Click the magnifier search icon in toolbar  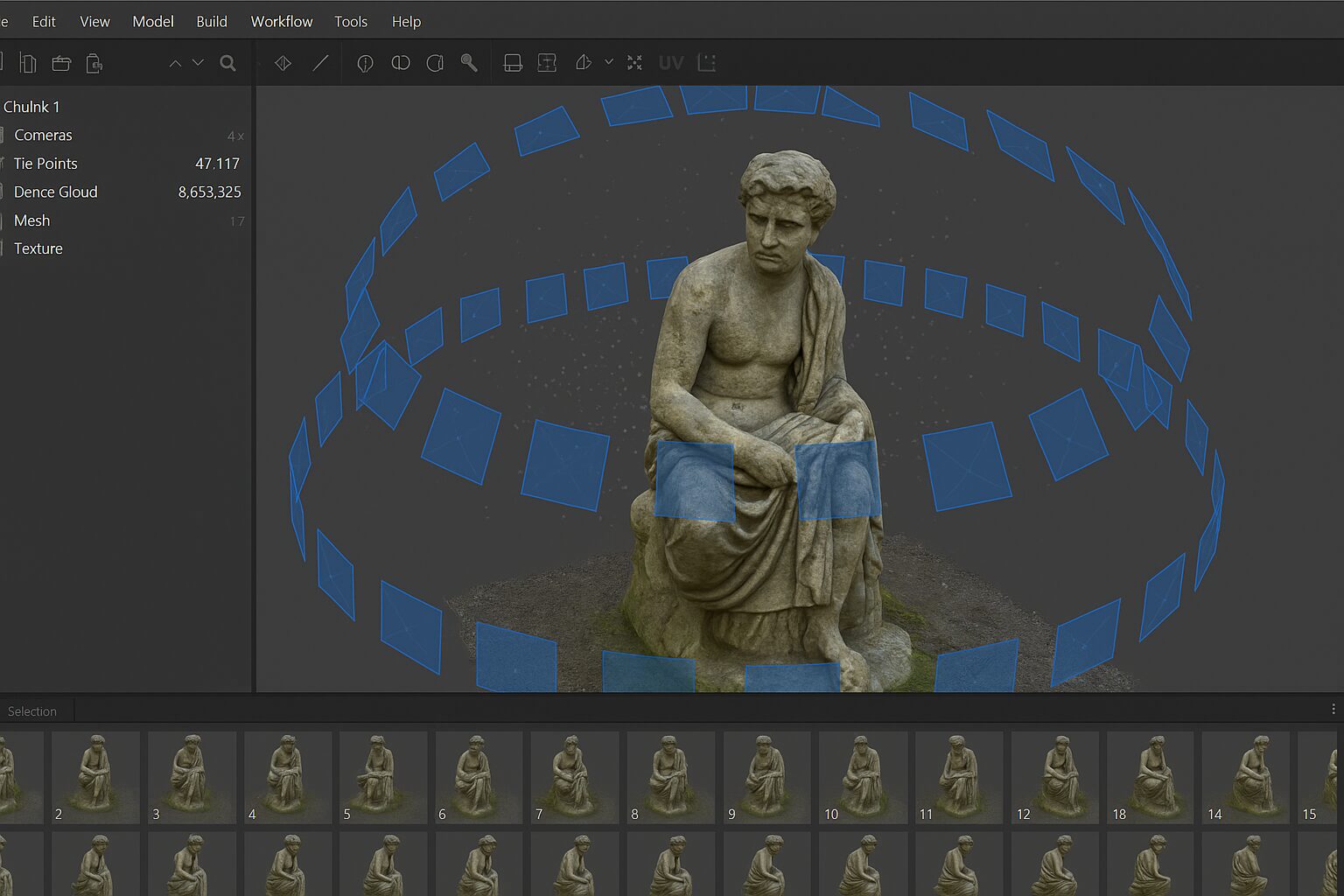coord(227,63)
